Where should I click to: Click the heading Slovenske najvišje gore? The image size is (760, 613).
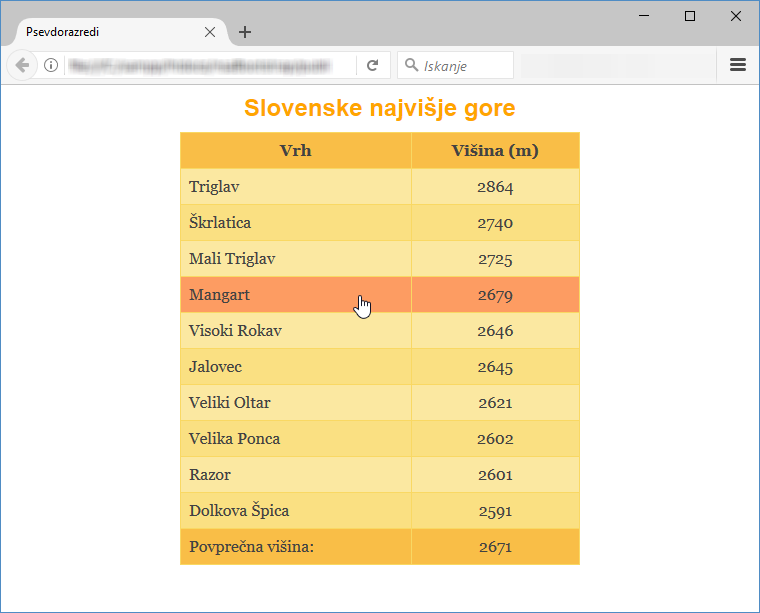[x=380, y=108]
